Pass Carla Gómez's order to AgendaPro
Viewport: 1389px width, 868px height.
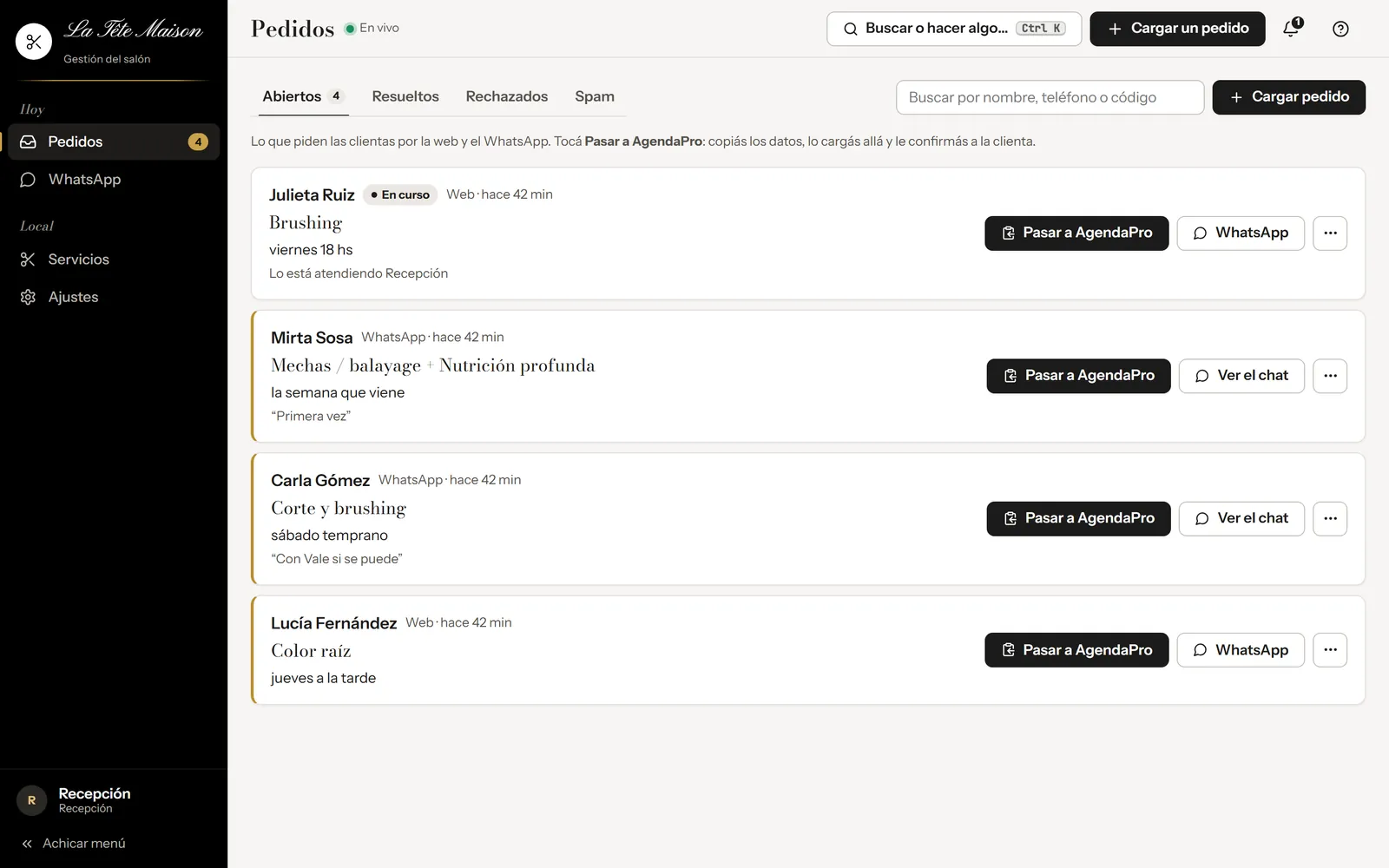pos(1078,518)
